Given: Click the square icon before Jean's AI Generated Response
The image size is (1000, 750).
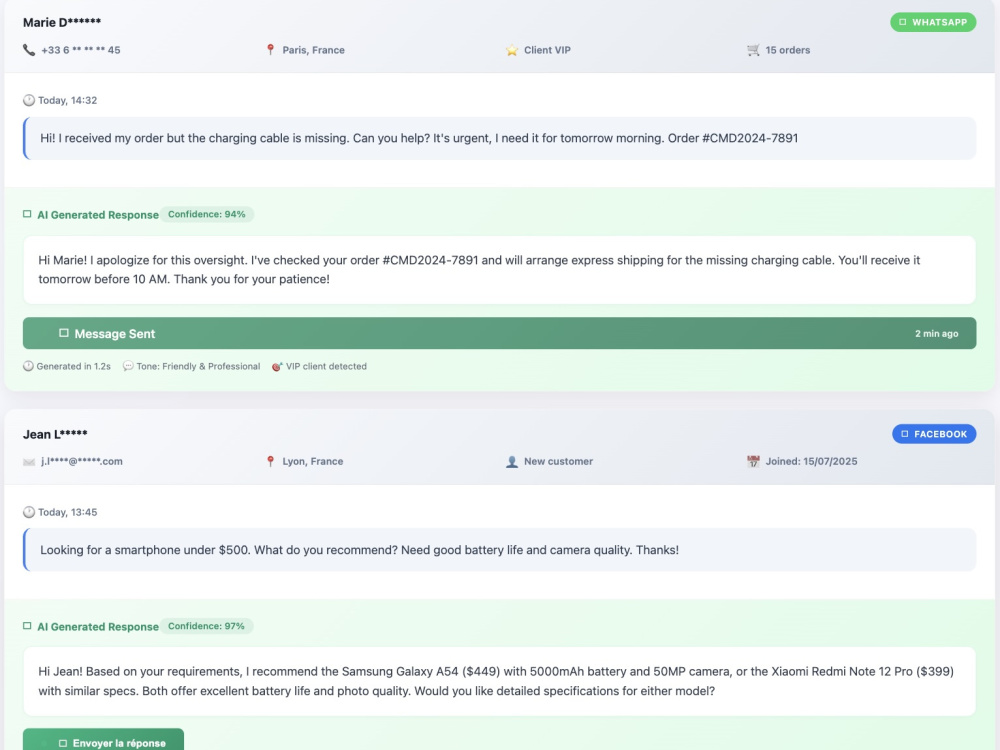Looking at the screenshot, I should (x=27, y=626).
